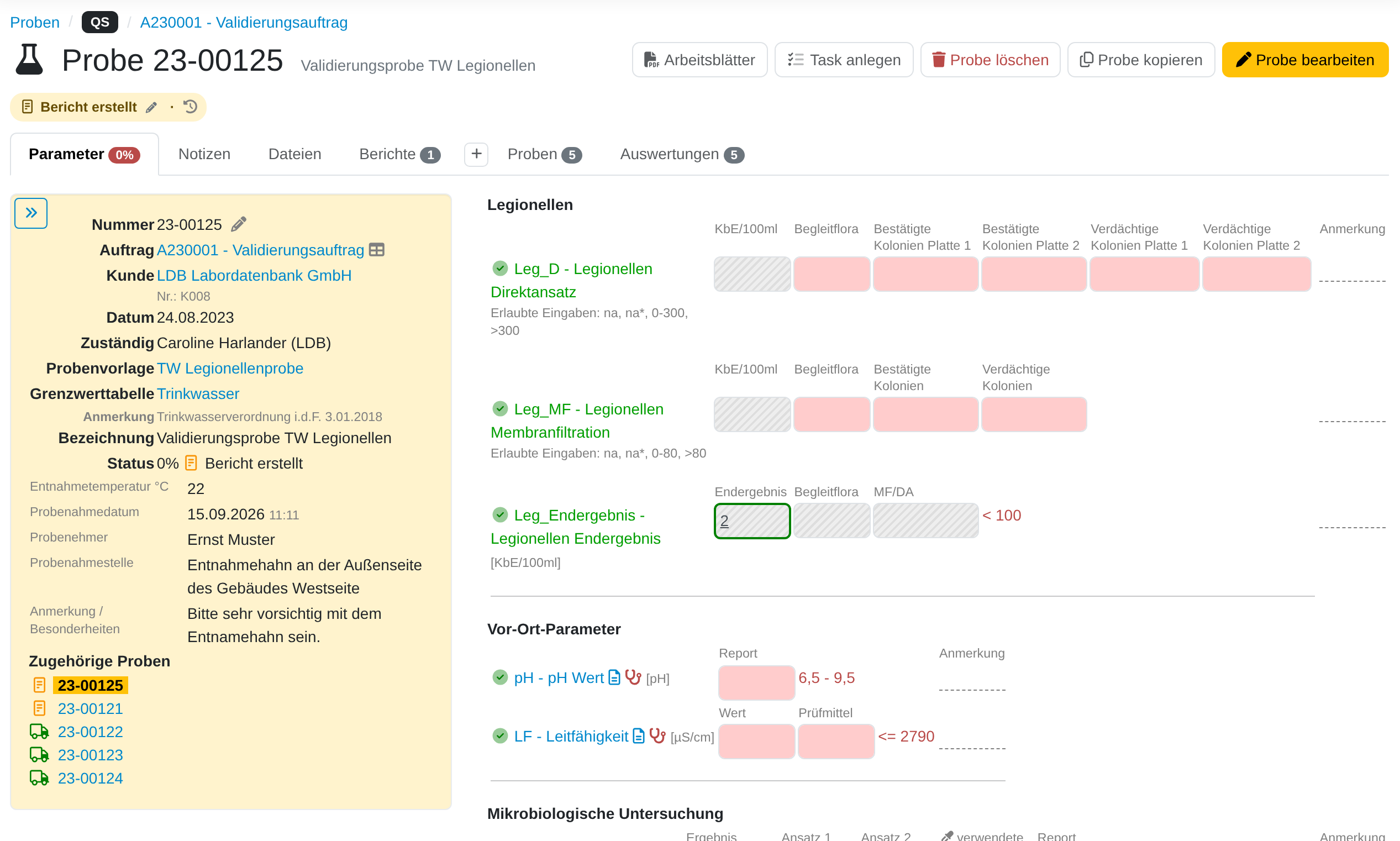Screen dimensions: 1400x841
Task: Open the Dateien tab
Action: click(x=294, y=154)
